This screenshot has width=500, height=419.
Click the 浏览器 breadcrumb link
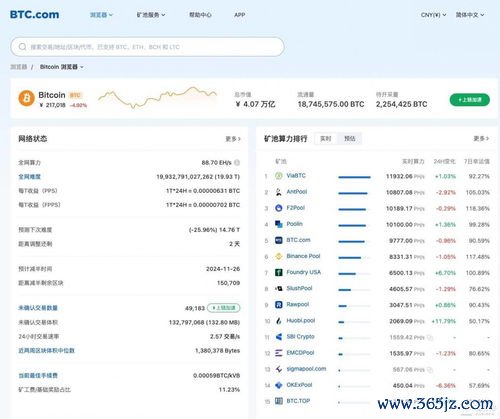(19, 67)
